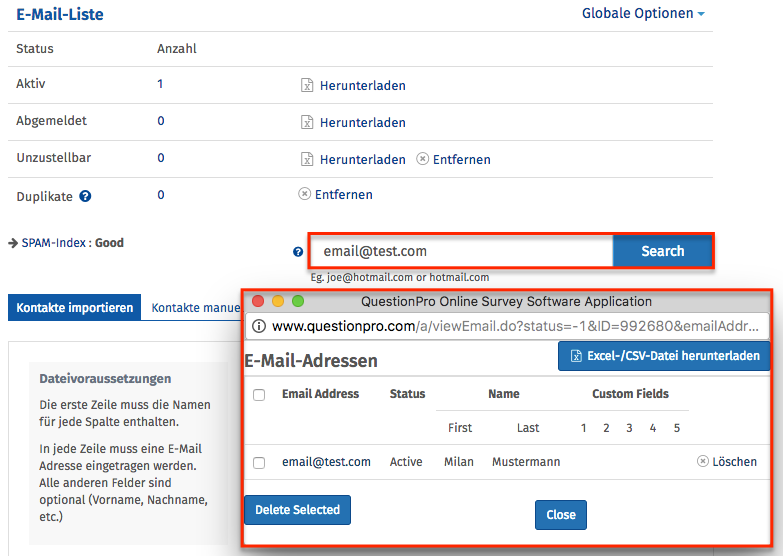Click the Dateivoraussetzungen heading
This screenshot has width=783, height=556.
coord(105,379)
